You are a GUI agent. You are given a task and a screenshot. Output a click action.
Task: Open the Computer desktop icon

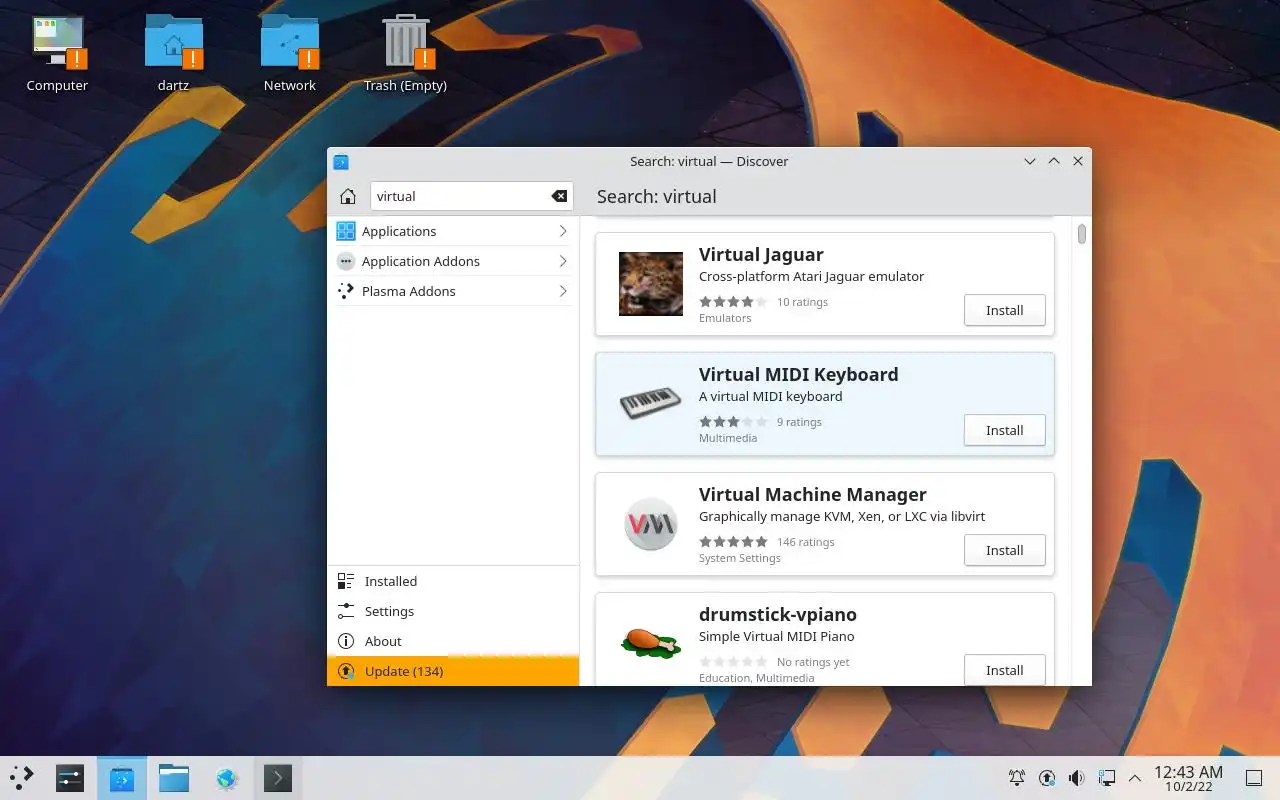[57, 54]
